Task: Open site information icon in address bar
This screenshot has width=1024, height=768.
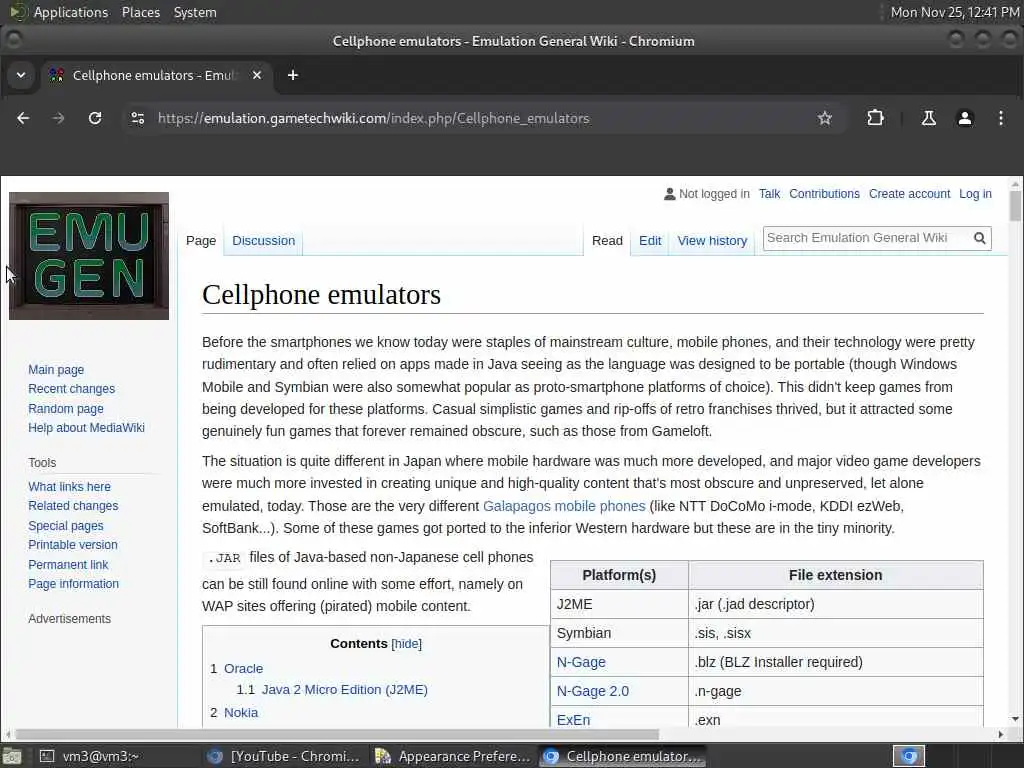Action: tap(138, 118)
